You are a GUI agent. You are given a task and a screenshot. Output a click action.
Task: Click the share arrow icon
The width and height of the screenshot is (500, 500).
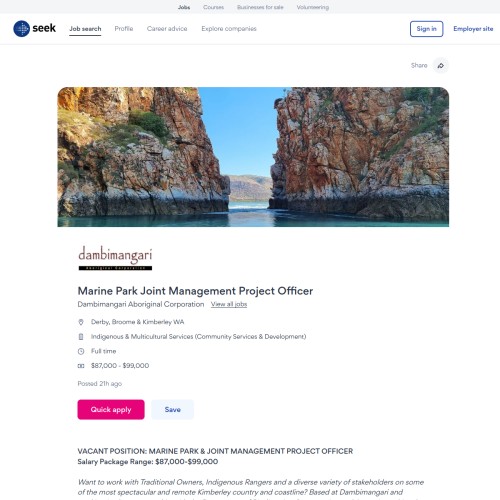441,65
